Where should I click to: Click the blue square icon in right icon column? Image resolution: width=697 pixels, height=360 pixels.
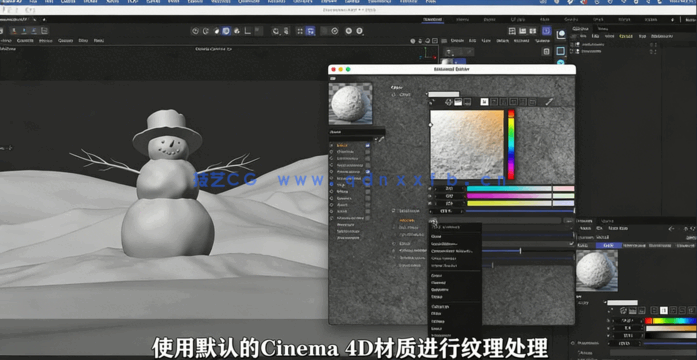561,51
